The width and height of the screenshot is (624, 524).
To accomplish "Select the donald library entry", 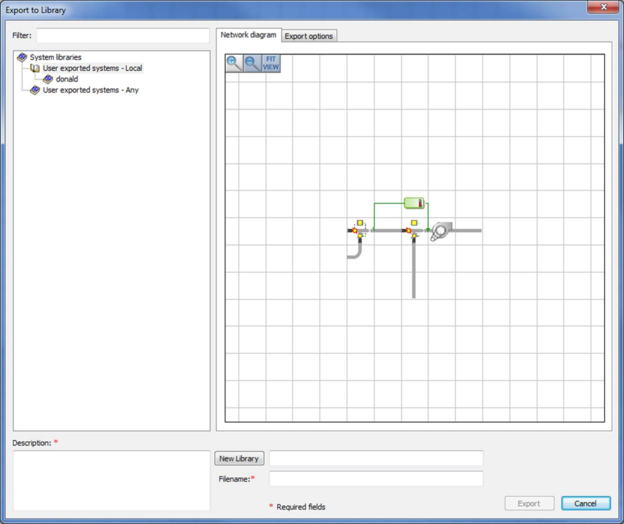I will point(67,79).
